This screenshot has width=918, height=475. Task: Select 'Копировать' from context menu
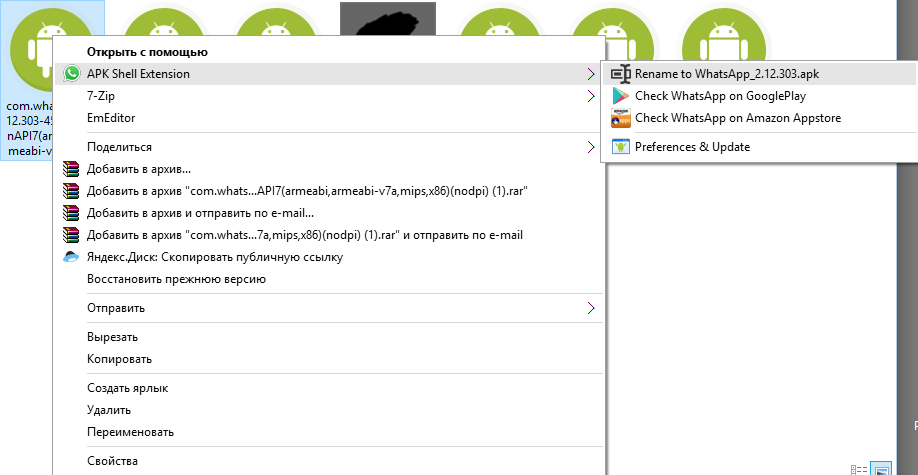tap(119, 359)
